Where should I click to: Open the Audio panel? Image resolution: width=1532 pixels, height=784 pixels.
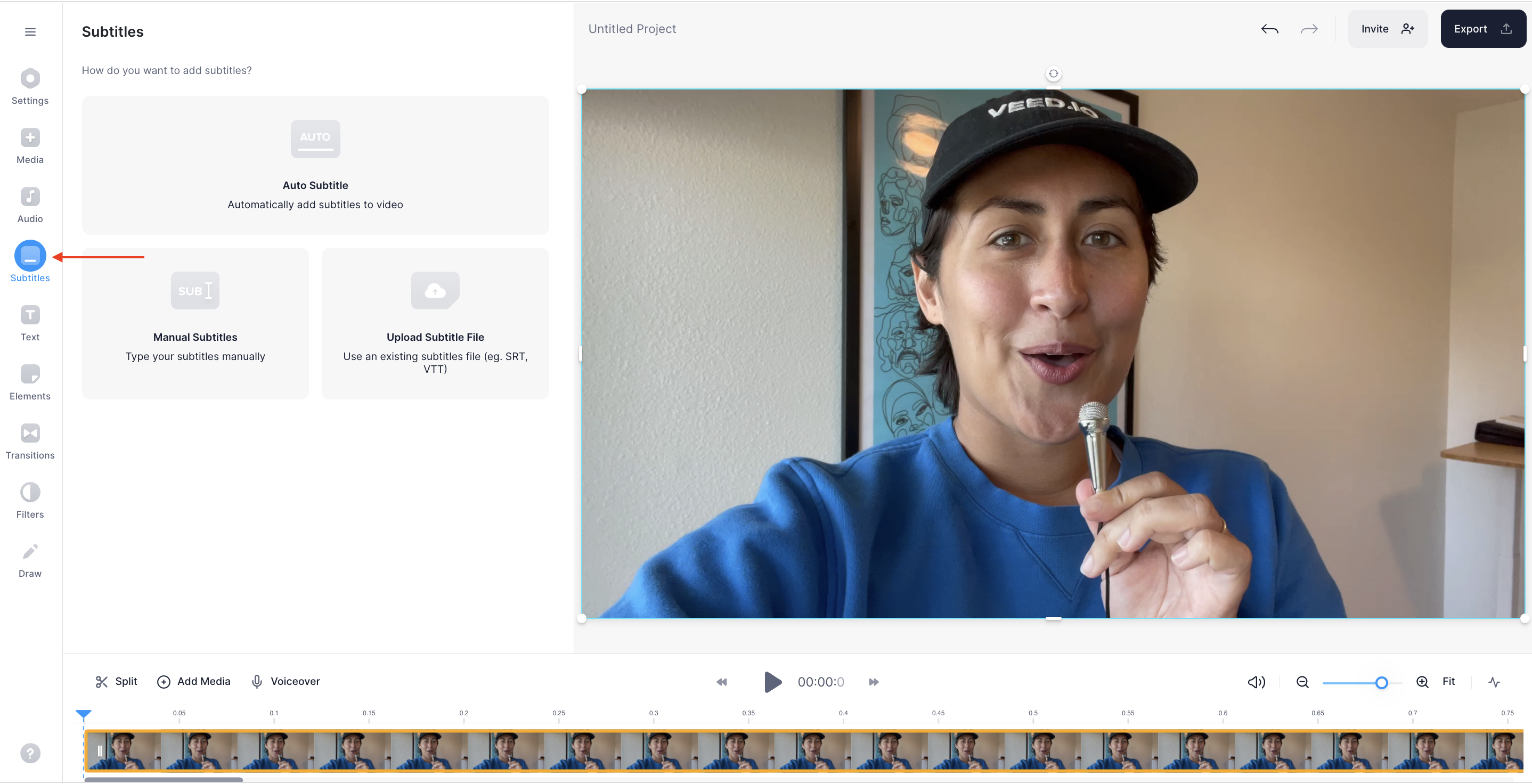pyautogui.click(x=30, y=197)
